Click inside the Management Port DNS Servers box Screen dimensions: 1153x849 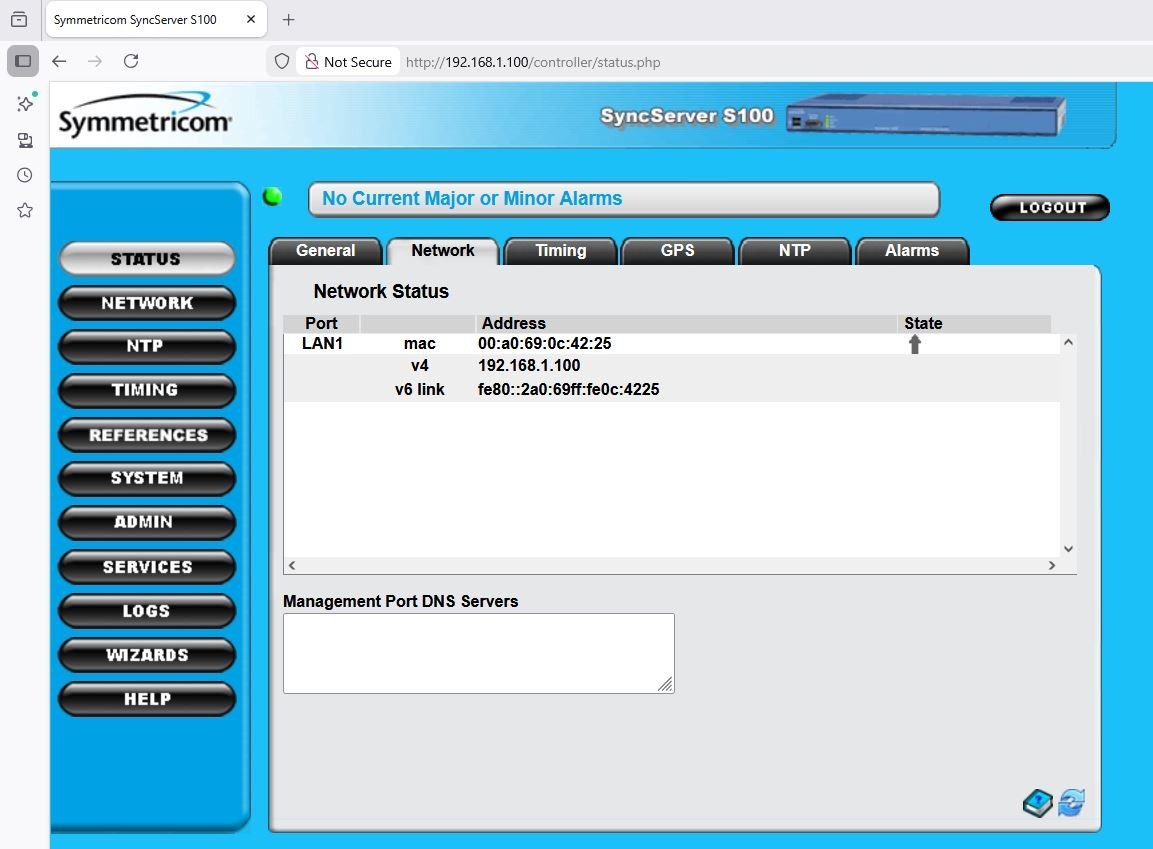click(x=479, y=653)
